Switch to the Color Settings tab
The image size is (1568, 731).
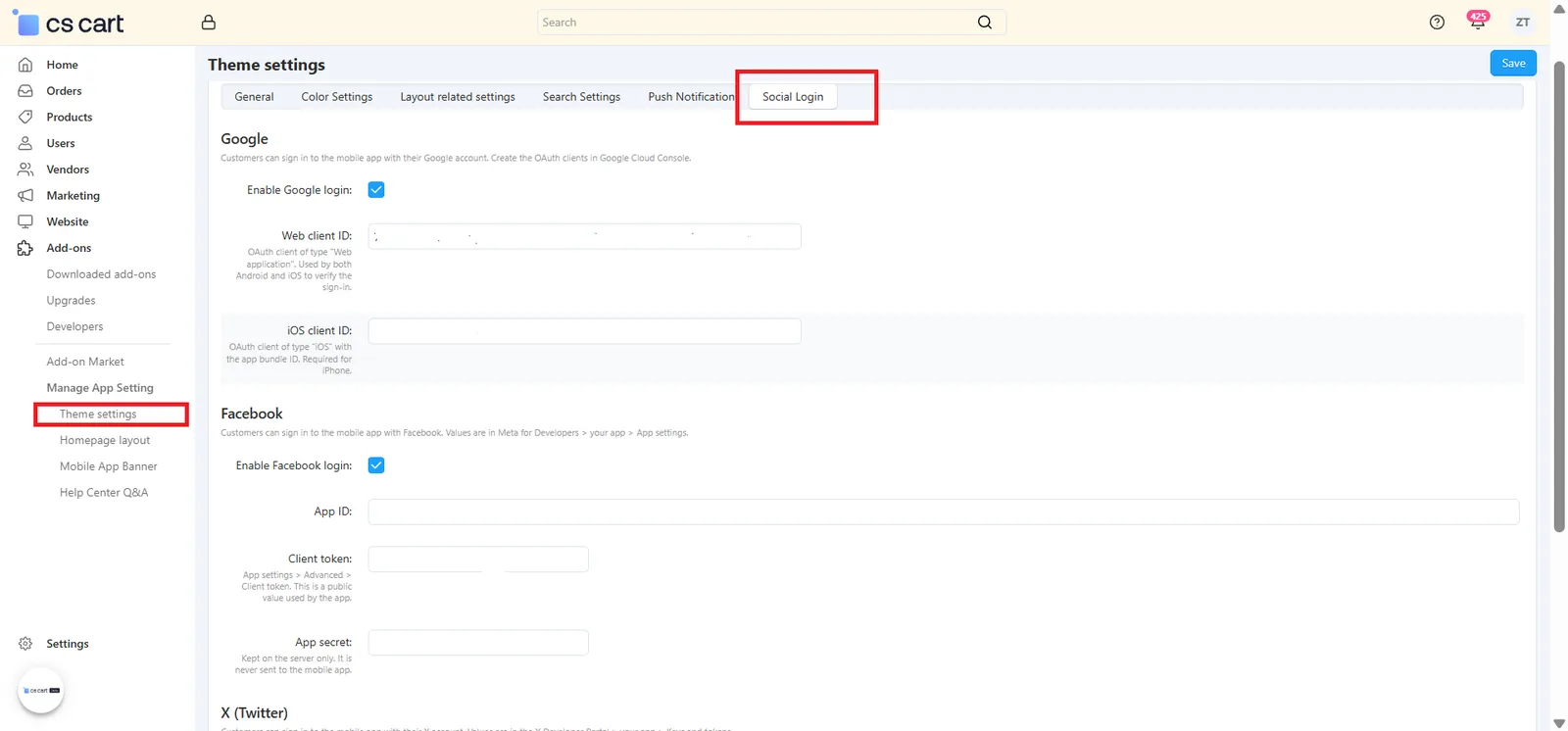point(337,97)
